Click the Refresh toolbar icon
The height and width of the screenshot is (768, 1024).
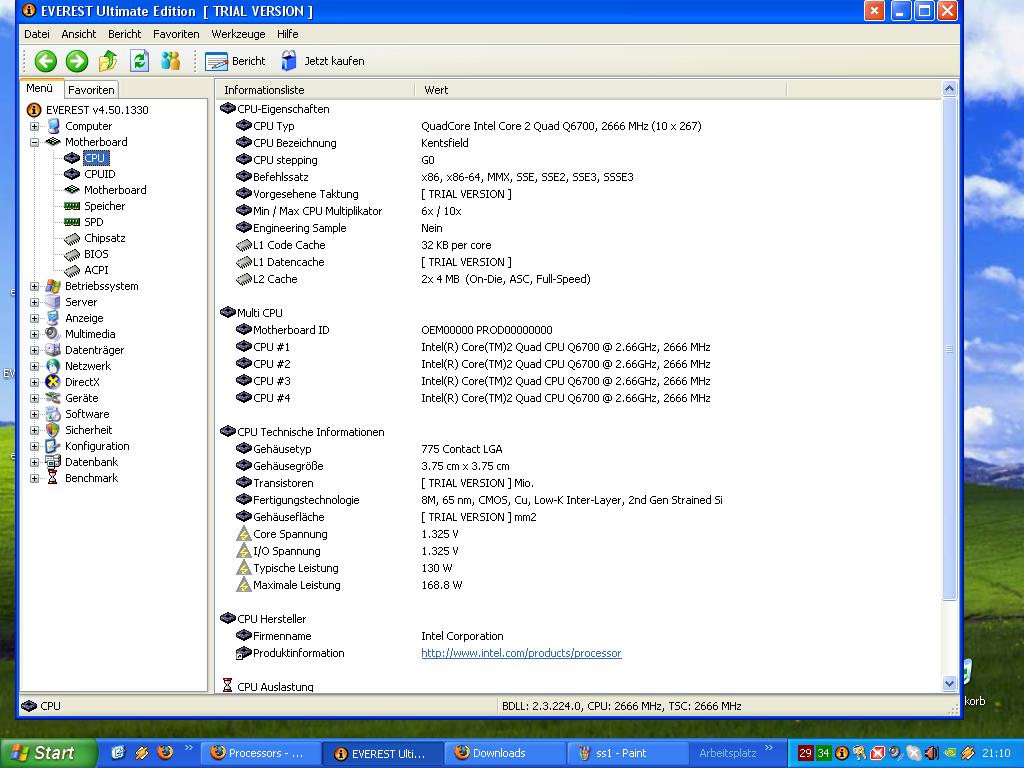click(139, 61)
